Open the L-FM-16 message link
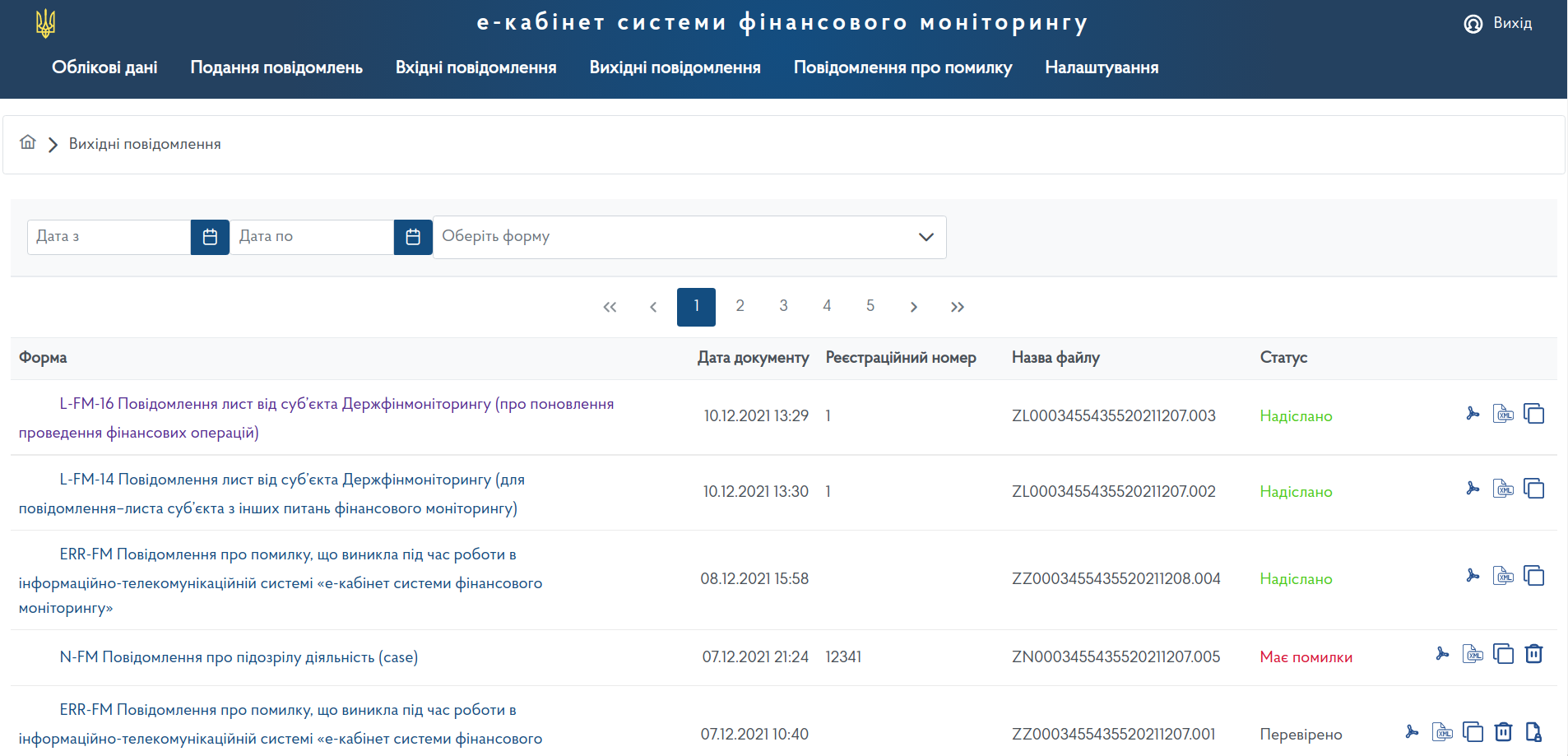Image resolution: width=1568 pixels, height=756 pixels. [336, 404]
